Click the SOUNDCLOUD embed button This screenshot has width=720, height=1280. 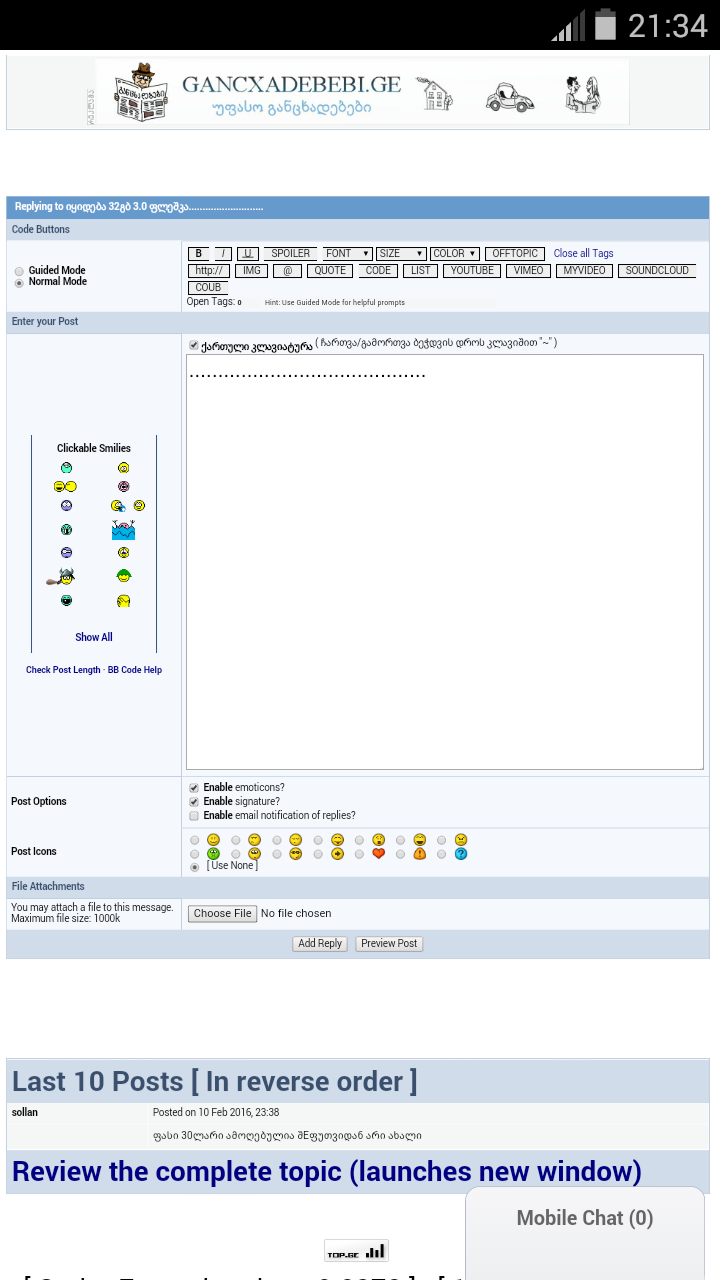[x=657, y=271]
